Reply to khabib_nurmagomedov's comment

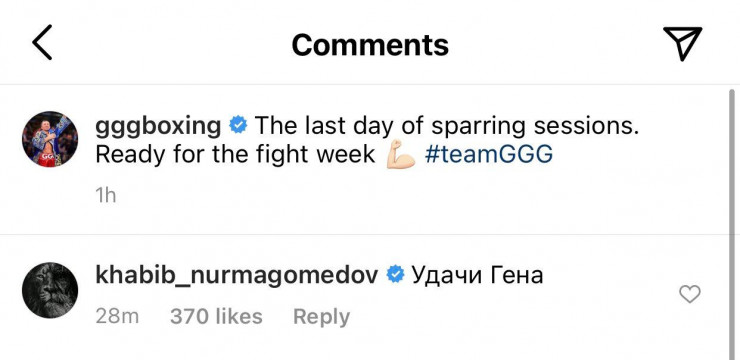pos(321,317)
